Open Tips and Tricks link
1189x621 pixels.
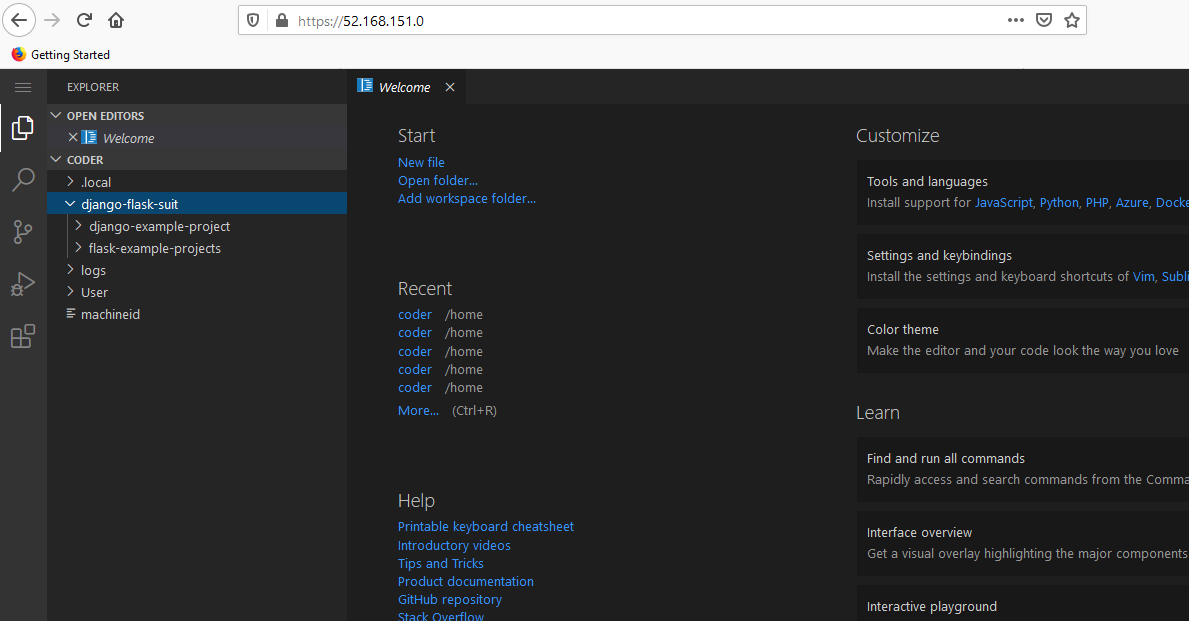tap(441, 563)
